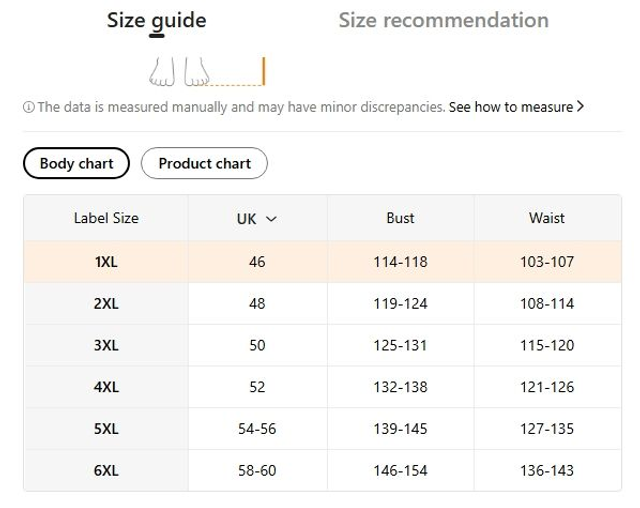Click the 3XL label size cell

[x=106, y=345]
